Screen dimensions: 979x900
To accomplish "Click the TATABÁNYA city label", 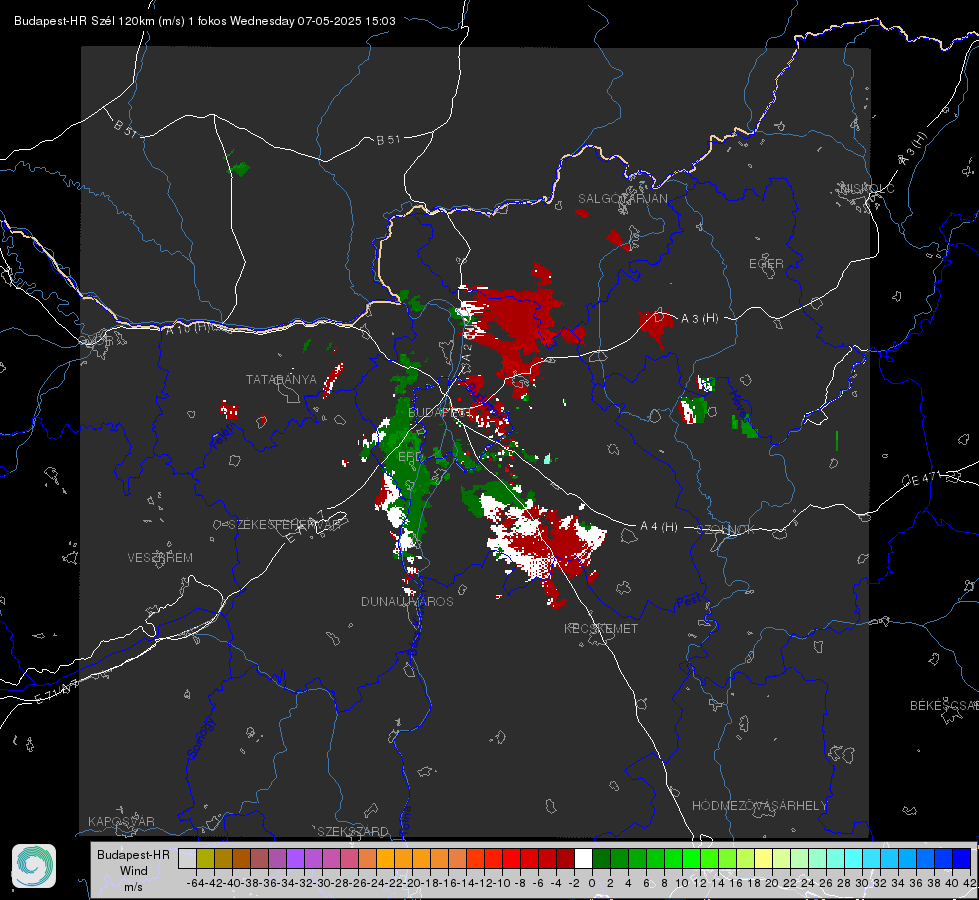I will (281, 379).
